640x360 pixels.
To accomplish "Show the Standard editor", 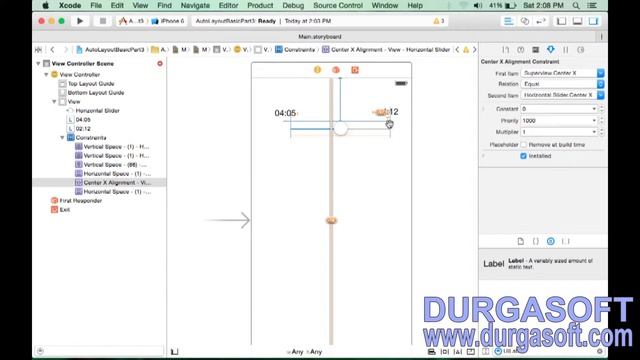I will click(x=509, y=21).
